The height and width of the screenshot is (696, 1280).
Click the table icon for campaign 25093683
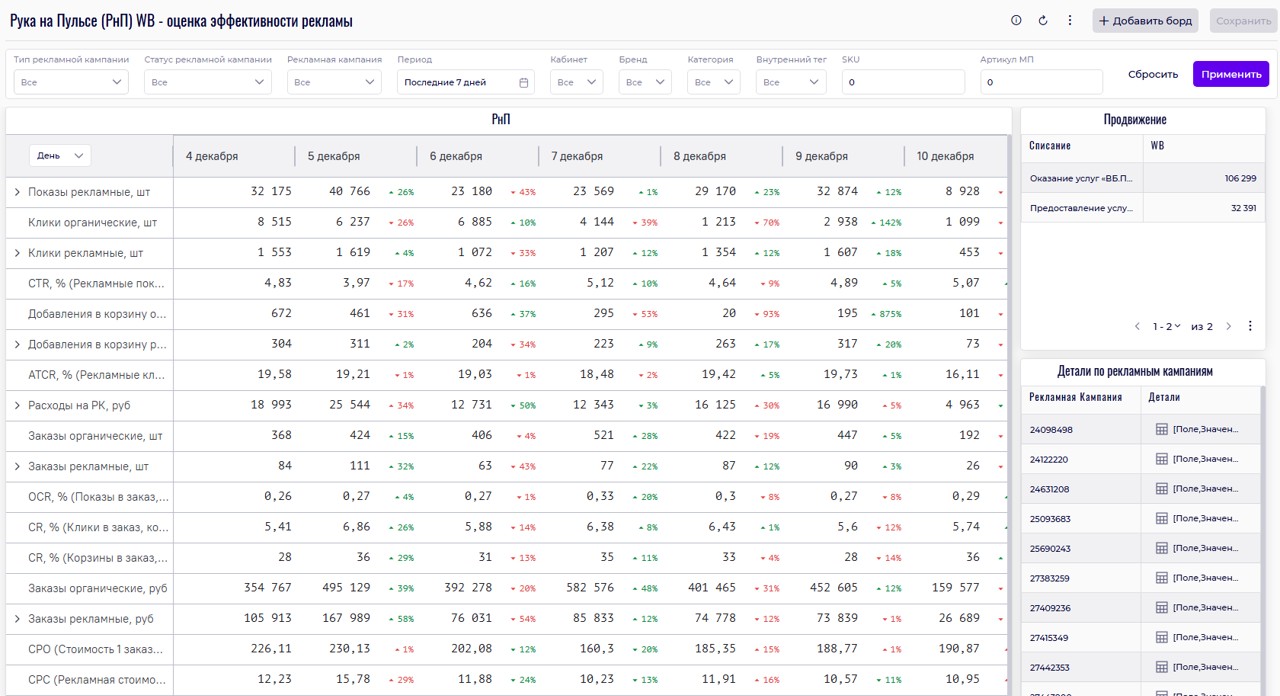click(x=1162, y=519)
